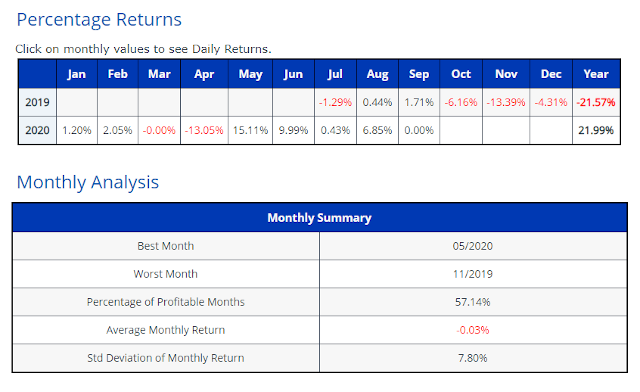Open January 2020 1.20% daily returns

pos(77,130)
